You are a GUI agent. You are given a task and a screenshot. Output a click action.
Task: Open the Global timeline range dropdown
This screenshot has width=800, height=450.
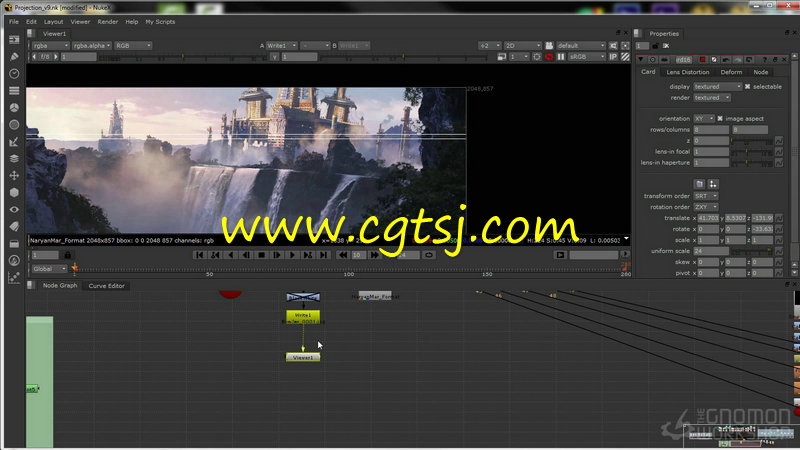pos(49,269)
